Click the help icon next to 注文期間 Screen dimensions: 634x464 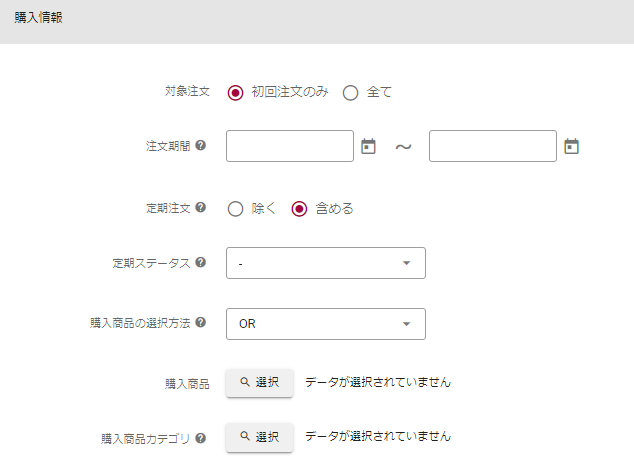point(201,146)
